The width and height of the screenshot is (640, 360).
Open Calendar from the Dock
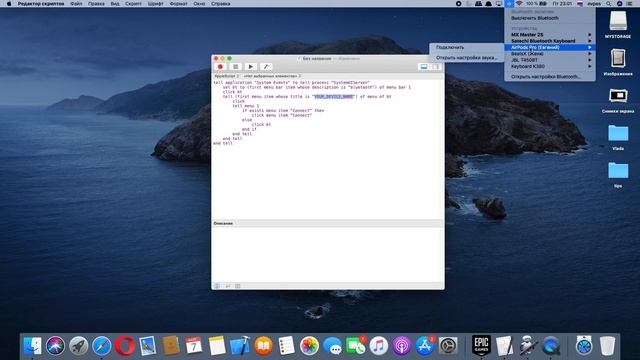(x=193, y=346)
